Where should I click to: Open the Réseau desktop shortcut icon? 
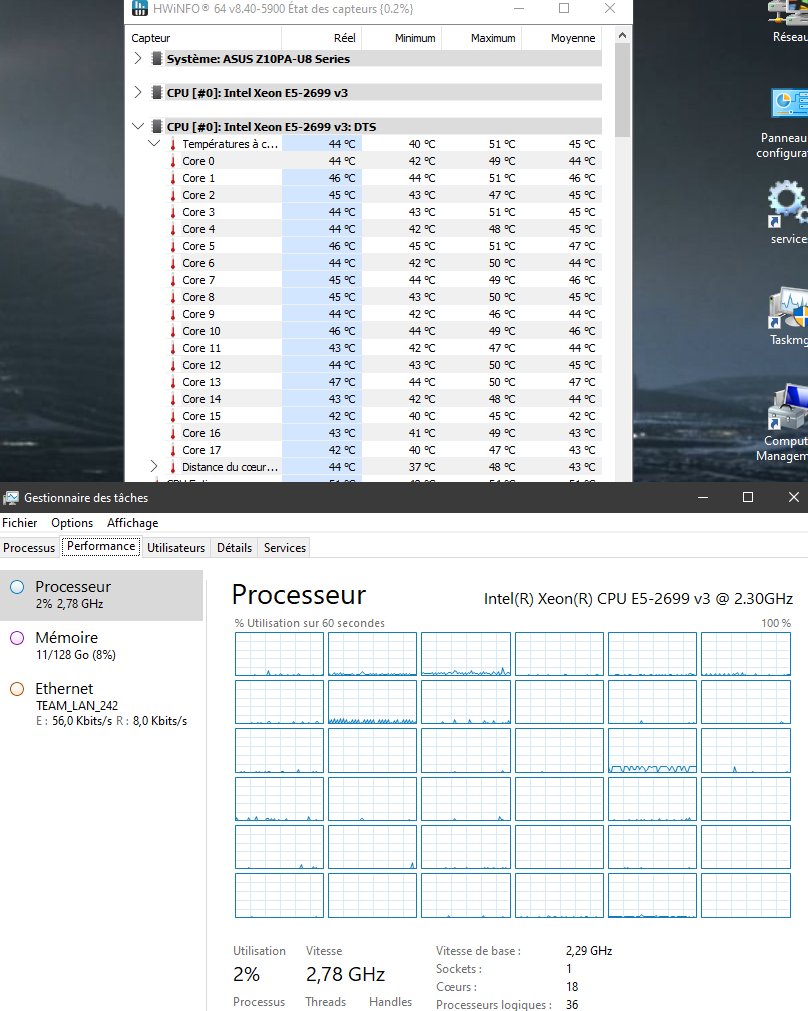click(788, 13)
